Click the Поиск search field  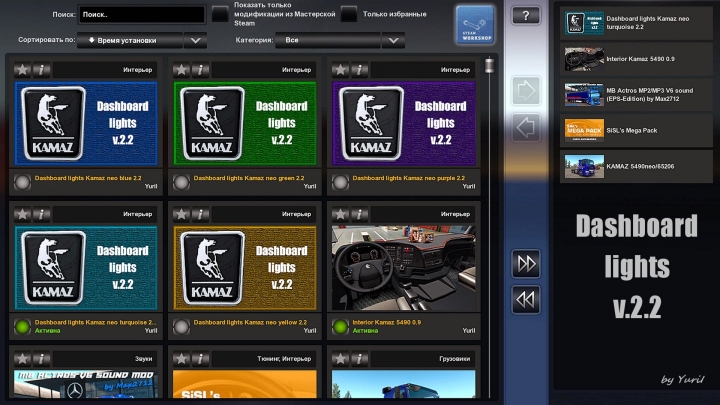click(x=142, y=15)
